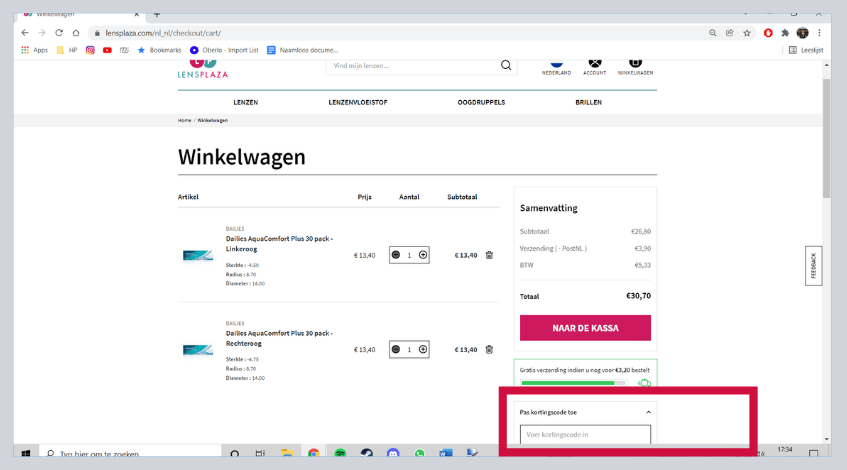Screen dimensions: 847x470
Task: Click the Subtotaal amount €26,80
Action: tap(641, 231)
